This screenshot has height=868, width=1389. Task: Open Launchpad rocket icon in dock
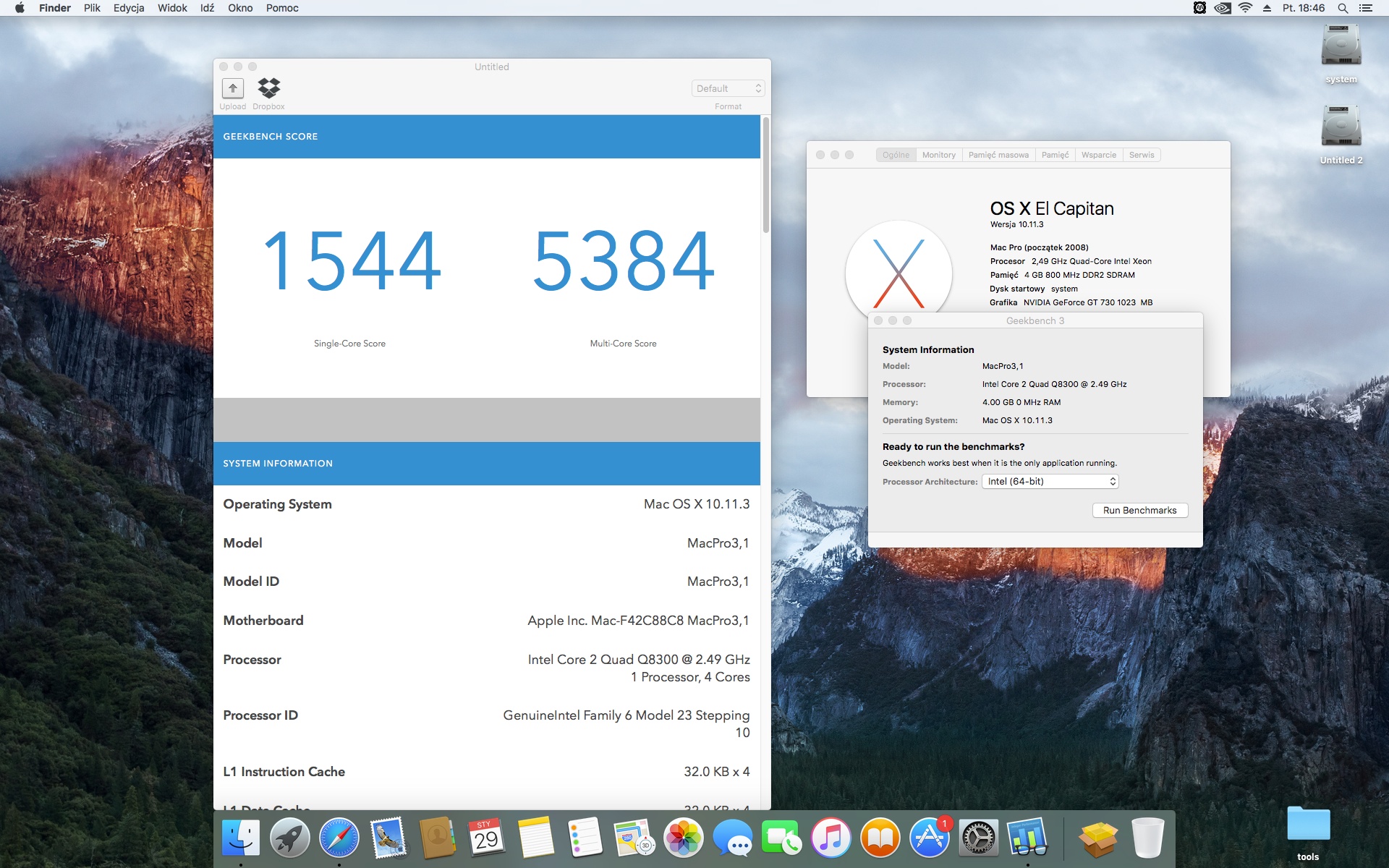point(289,838)
